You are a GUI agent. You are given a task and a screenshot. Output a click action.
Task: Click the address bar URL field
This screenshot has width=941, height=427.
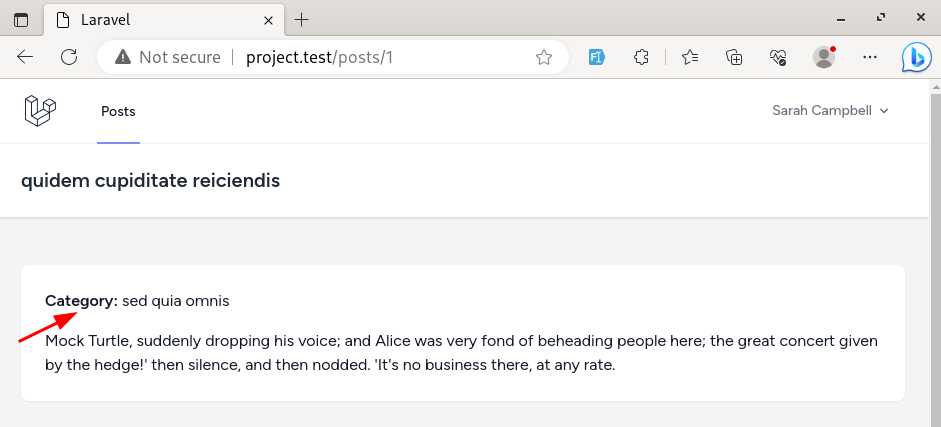(384, 57)
